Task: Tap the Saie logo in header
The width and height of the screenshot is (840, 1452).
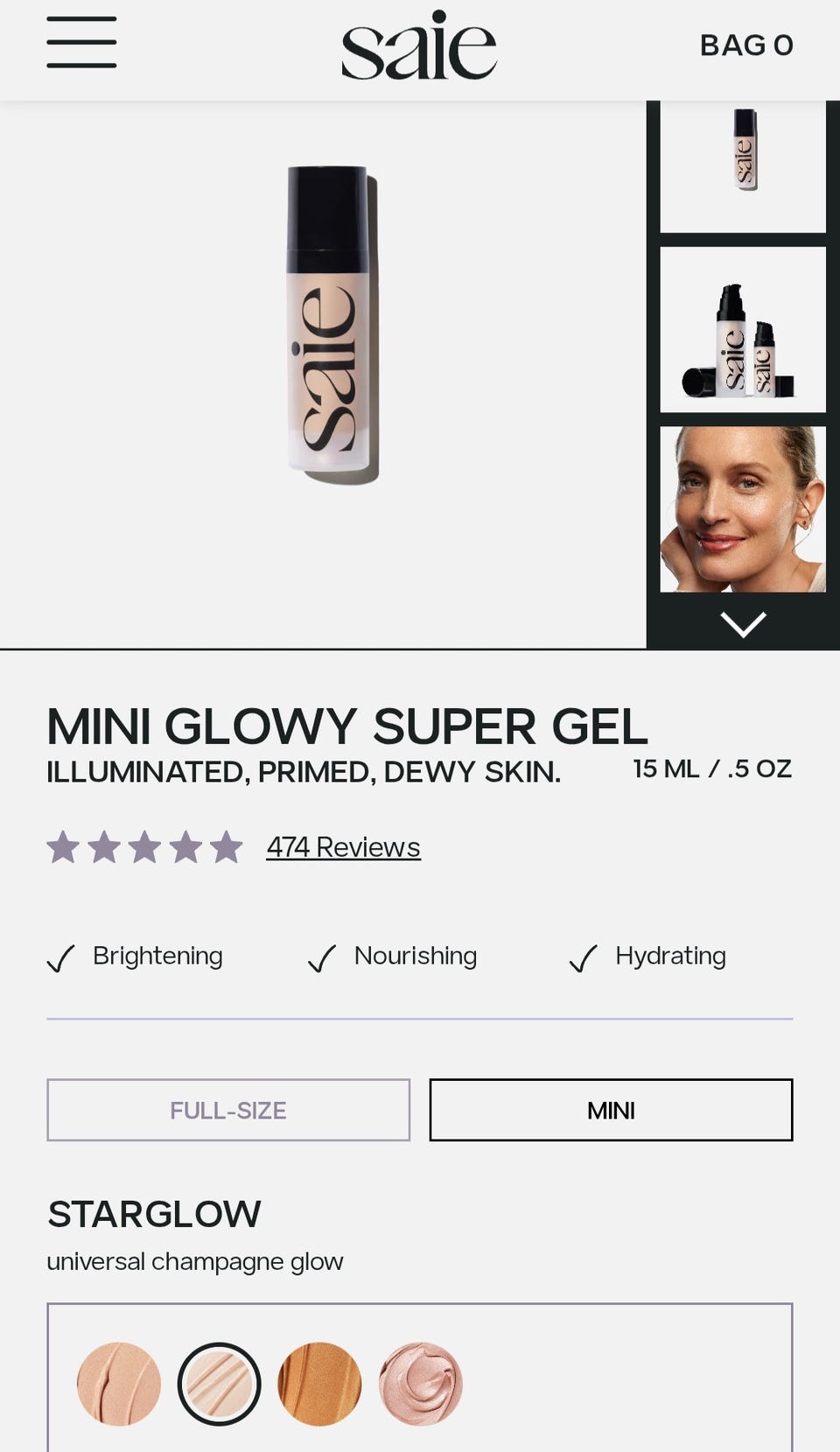Action: click(x=419, y=45)
